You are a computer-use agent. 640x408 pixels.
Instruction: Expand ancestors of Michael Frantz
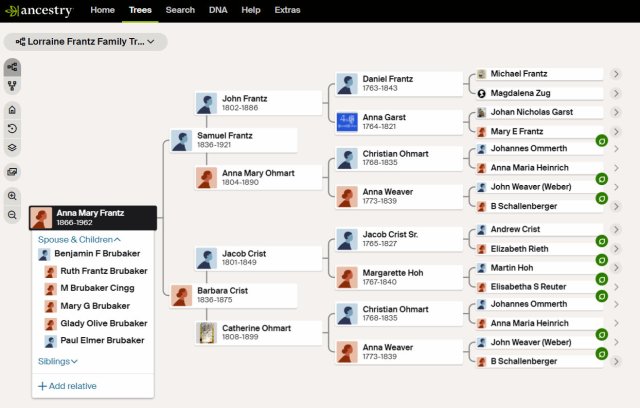616,74
